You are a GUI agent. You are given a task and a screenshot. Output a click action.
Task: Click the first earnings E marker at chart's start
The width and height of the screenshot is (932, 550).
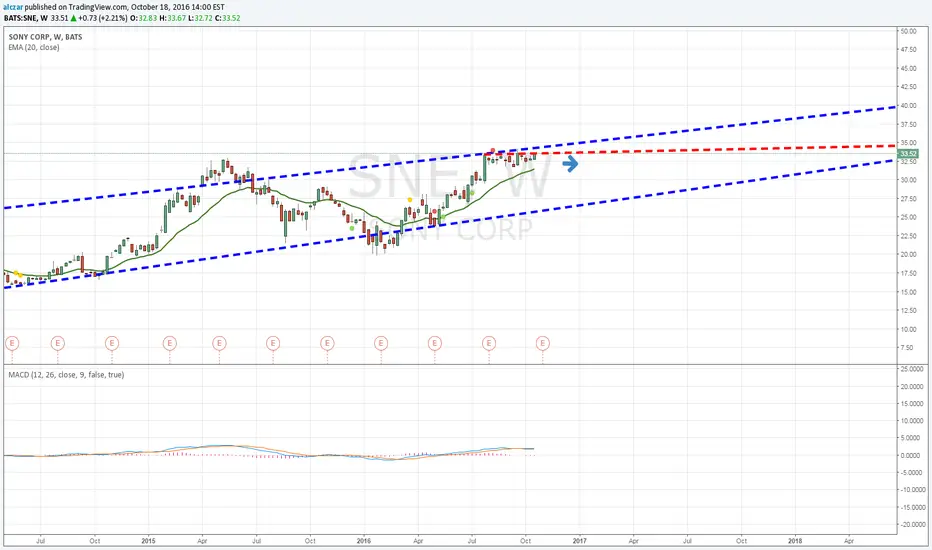[x=12, y=343]
